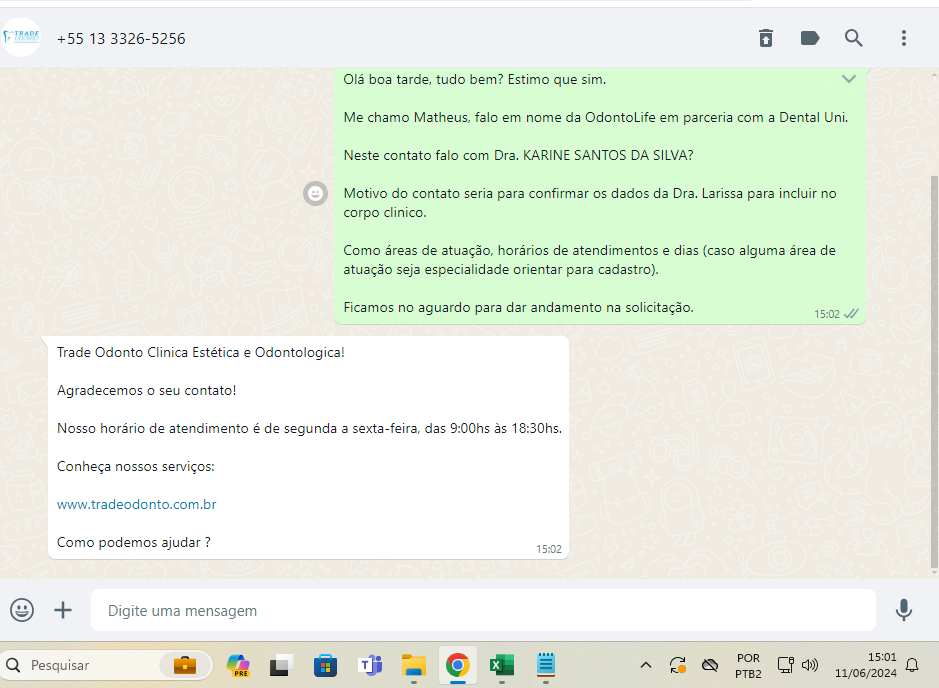
Task: Open the volume speaker tray icon
Action: pyautogui.click(x=810, y=665)
